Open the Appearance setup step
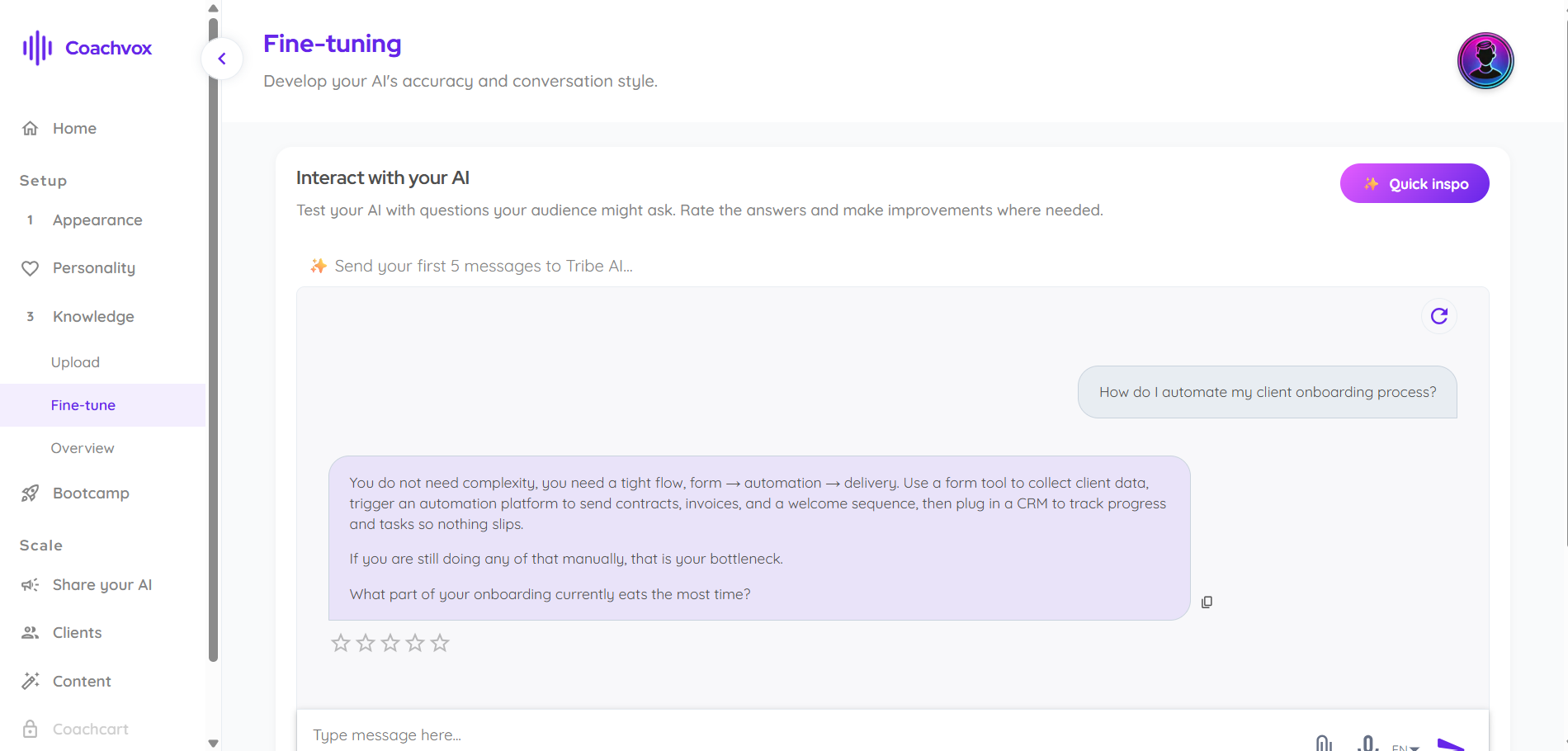Screen dimensions: 1568x751 (x=97, y=220)
